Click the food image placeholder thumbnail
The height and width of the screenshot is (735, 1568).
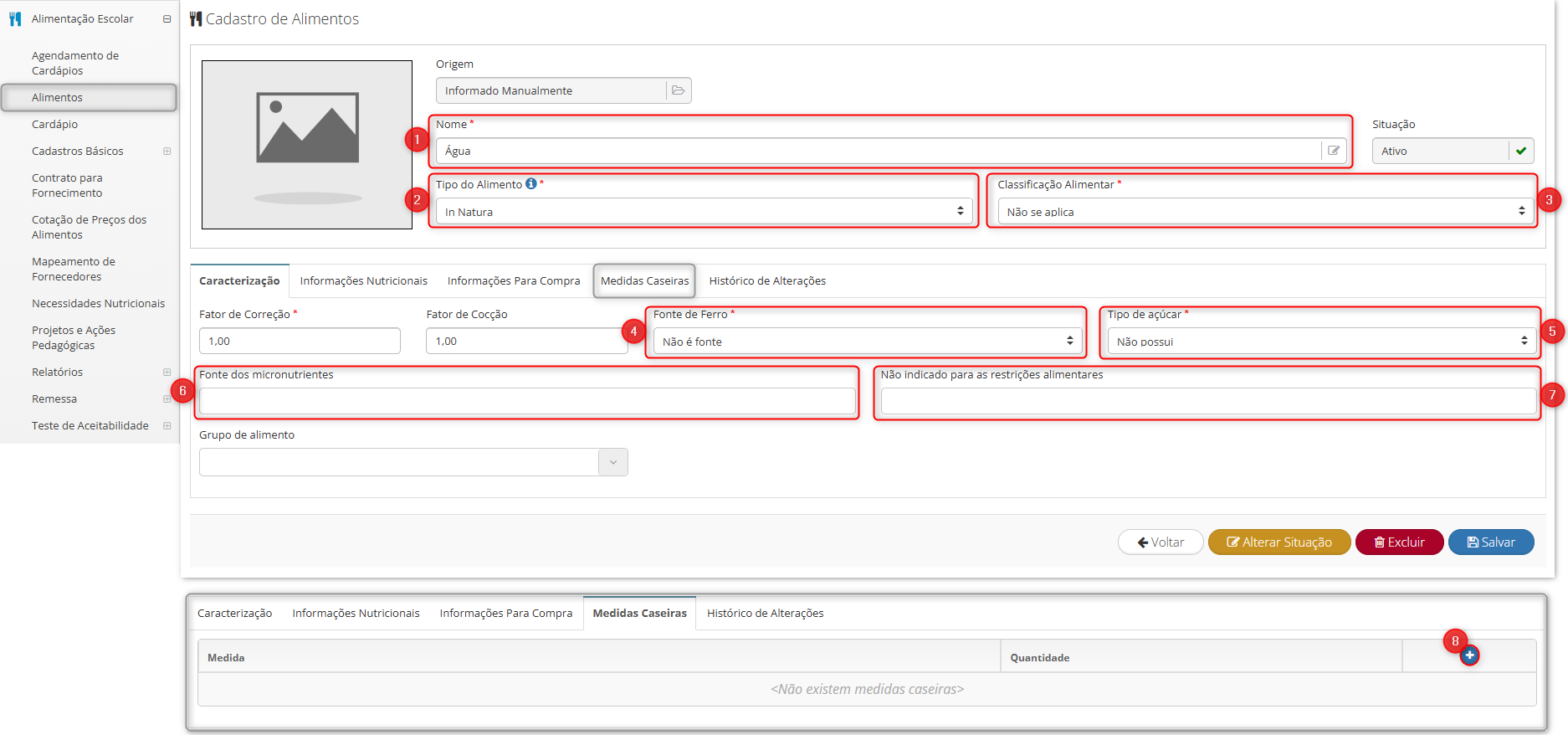point(307,145)
